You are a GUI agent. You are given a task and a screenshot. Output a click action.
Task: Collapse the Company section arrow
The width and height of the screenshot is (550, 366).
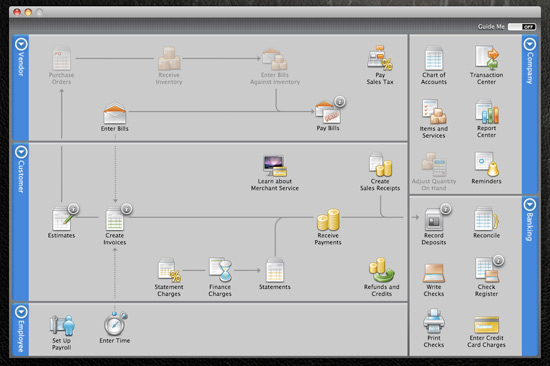pos(530,44)
